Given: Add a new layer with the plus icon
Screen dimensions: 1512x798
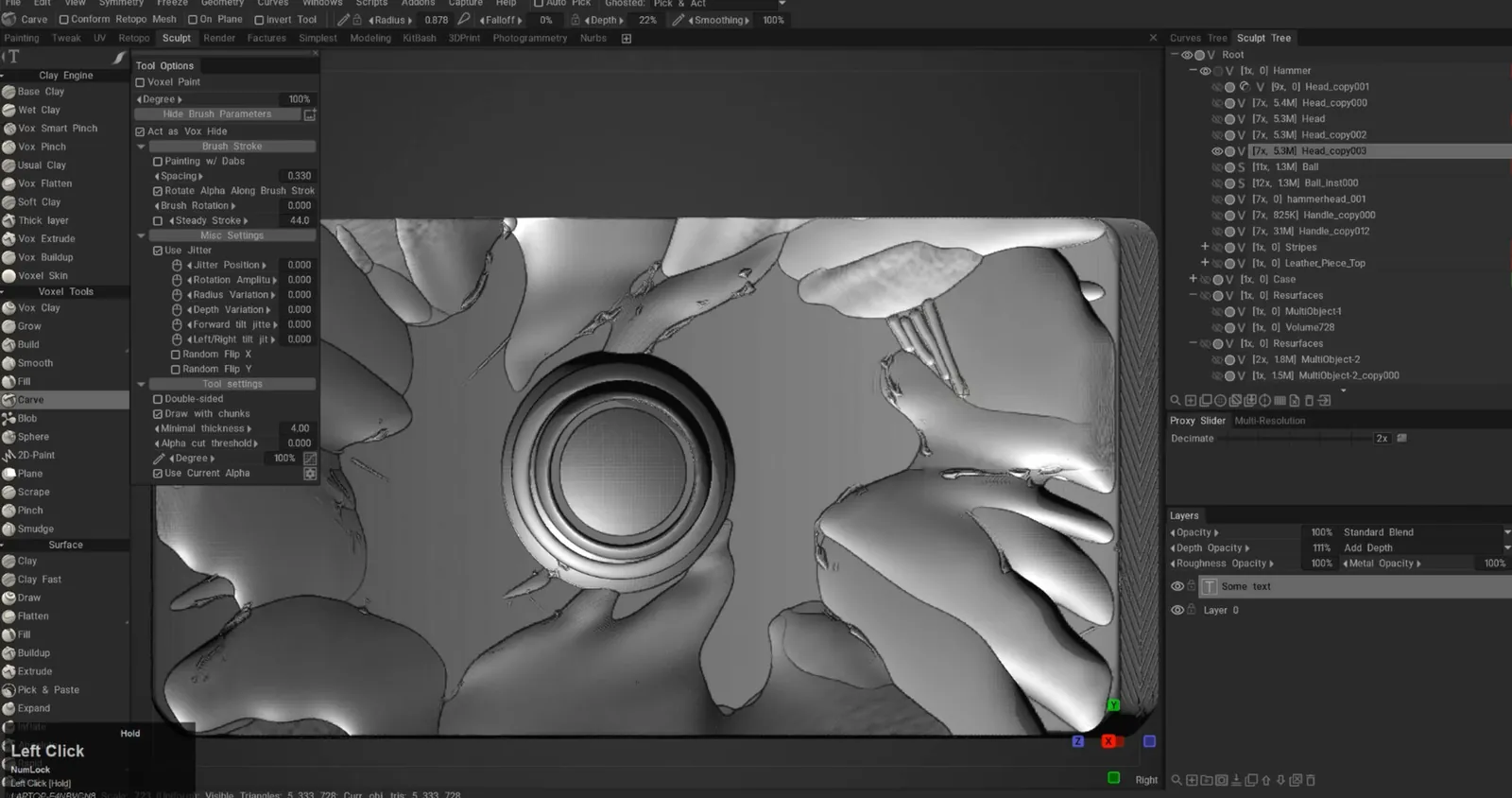Looking at the screenshot, I should (1192, 780).
